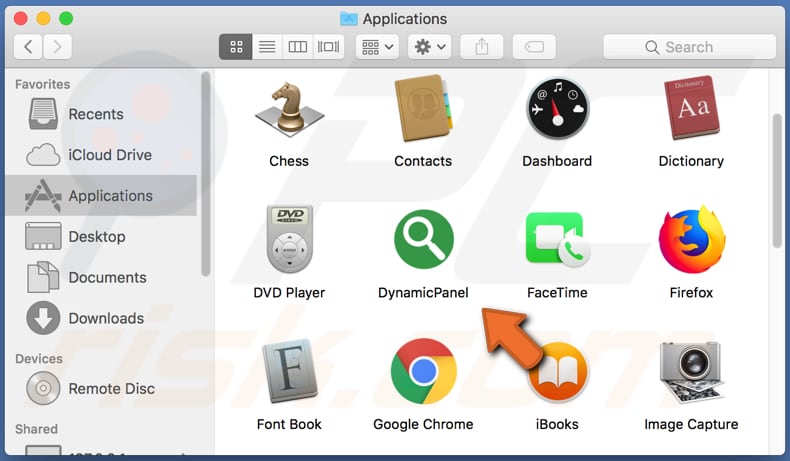The width and height of the screenshot is (790, 461).
Task: Select the Dashboard app icon
Action: (x=557, y=108)
